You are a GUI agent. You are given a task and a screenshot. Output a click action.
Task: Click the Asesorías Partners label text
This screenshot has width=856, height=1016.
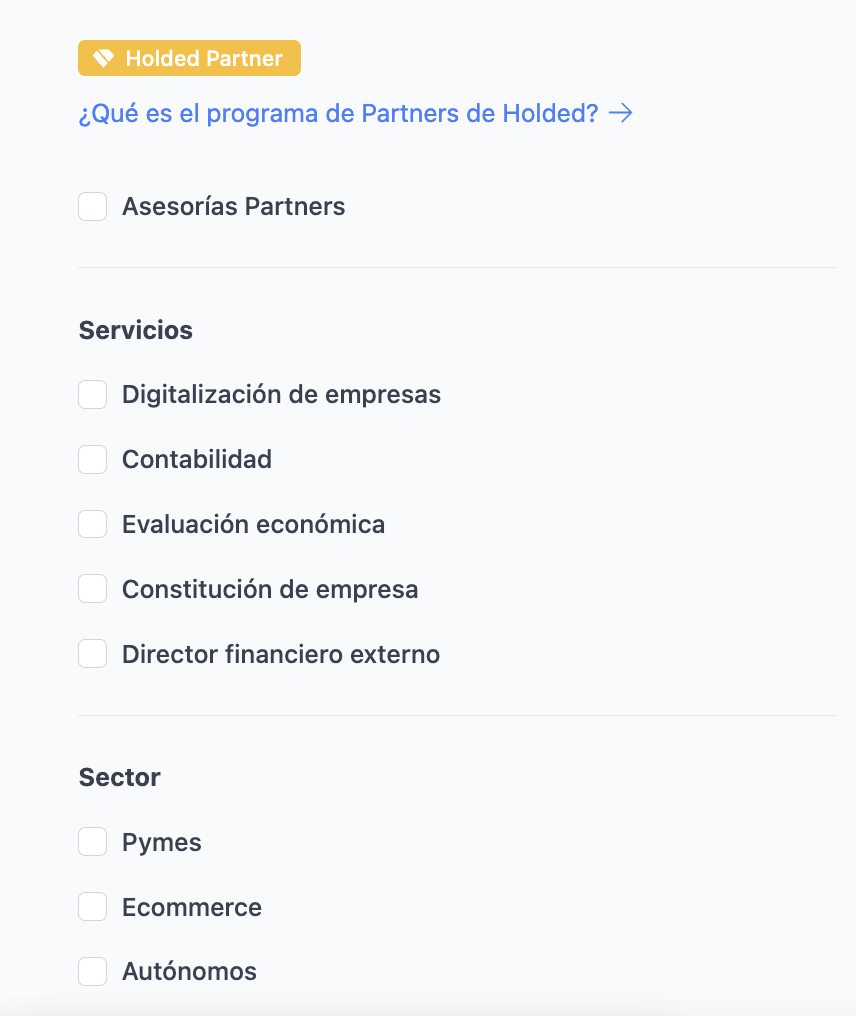coord(233,207)
